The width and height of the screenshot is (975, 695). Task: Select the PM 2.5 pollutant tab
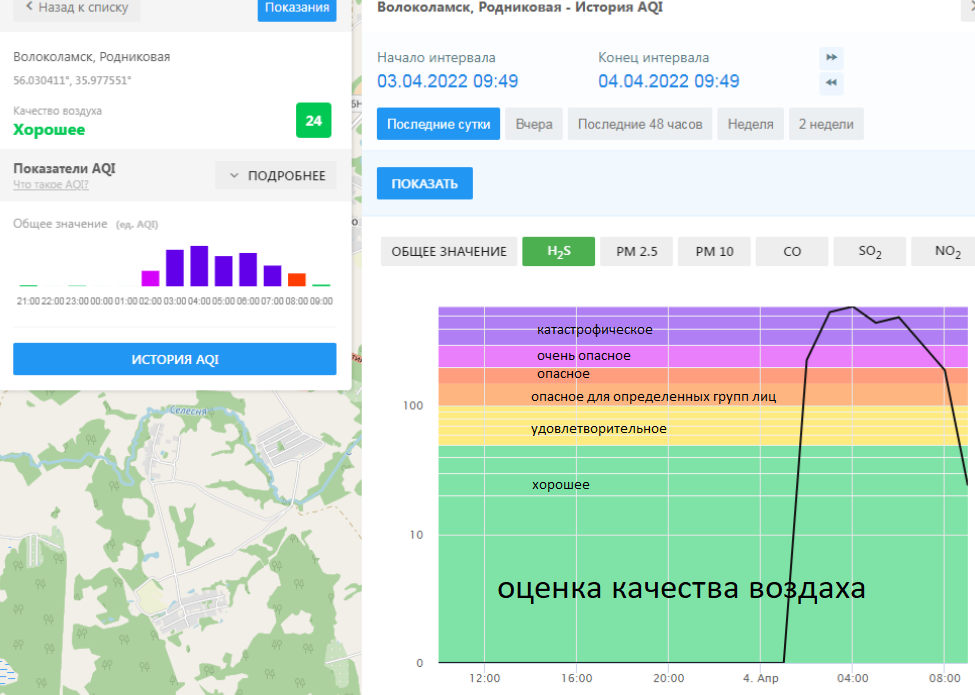[635, 252]
